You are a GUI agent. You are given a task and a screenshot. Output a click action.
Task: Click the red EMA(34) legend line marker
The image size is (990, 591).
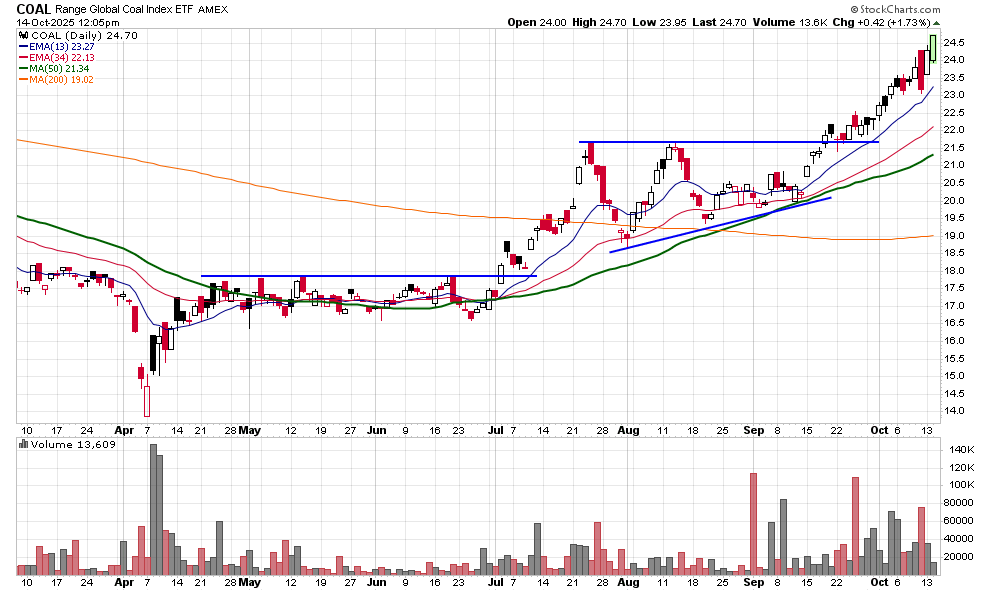click(x=25, y=58)
